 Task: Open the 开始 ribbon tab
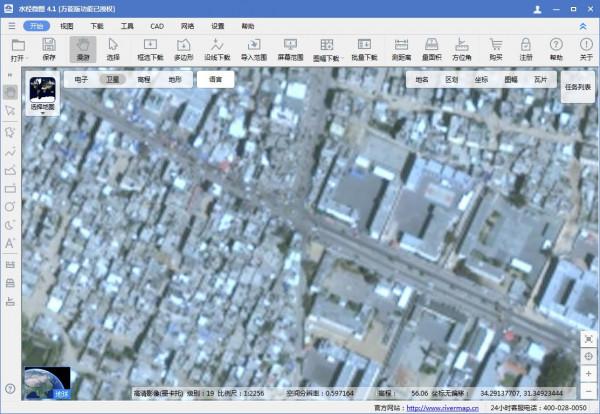[x=36, y=26]
